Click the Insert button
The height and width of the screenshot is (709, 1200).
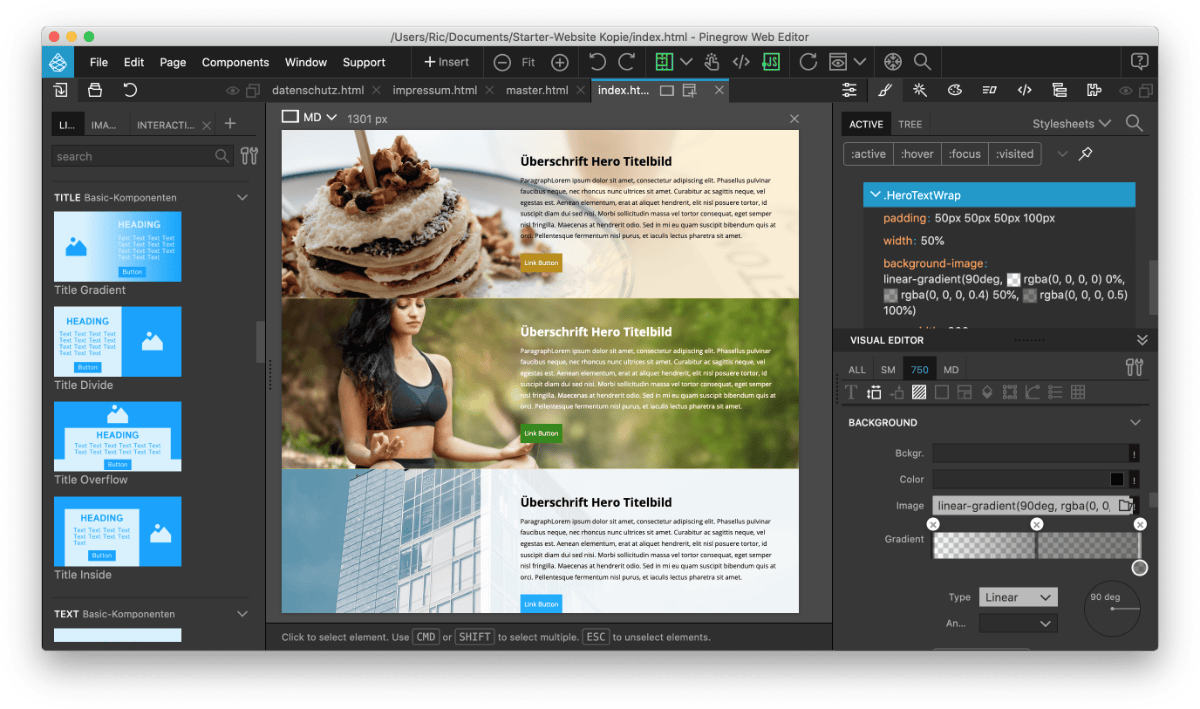[447, 62]
